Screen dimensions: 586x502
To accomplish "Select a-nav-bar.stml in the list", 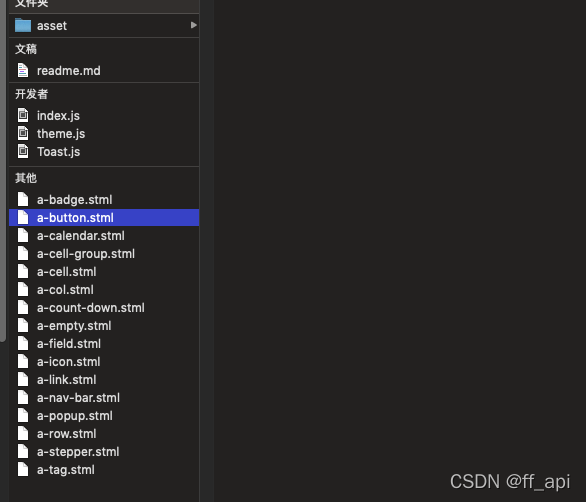I will click(104, 397).
